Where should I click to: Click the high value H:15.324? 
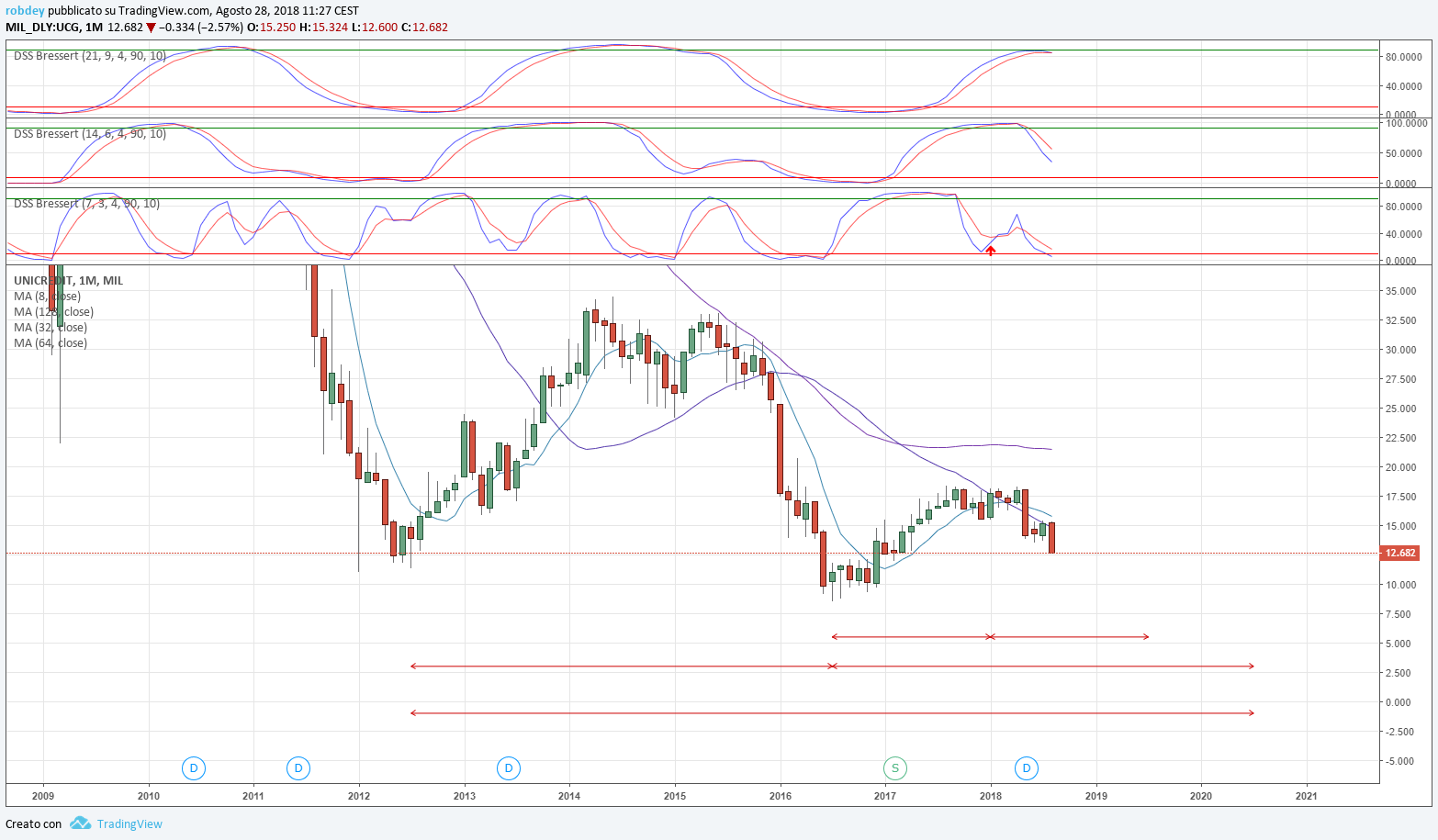coord(324,27)
